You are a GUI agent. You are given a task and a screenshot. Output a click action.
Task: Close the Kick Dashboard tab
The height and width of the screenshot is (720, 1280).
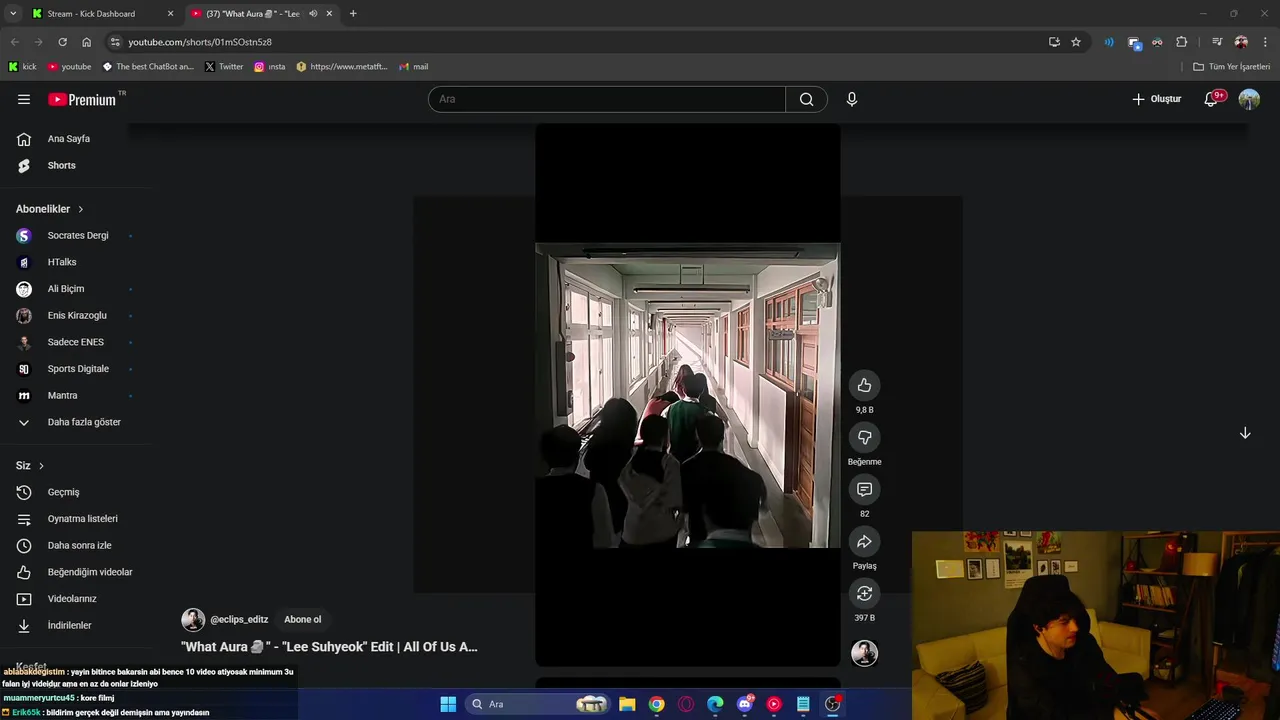click(x=170, y=14)
